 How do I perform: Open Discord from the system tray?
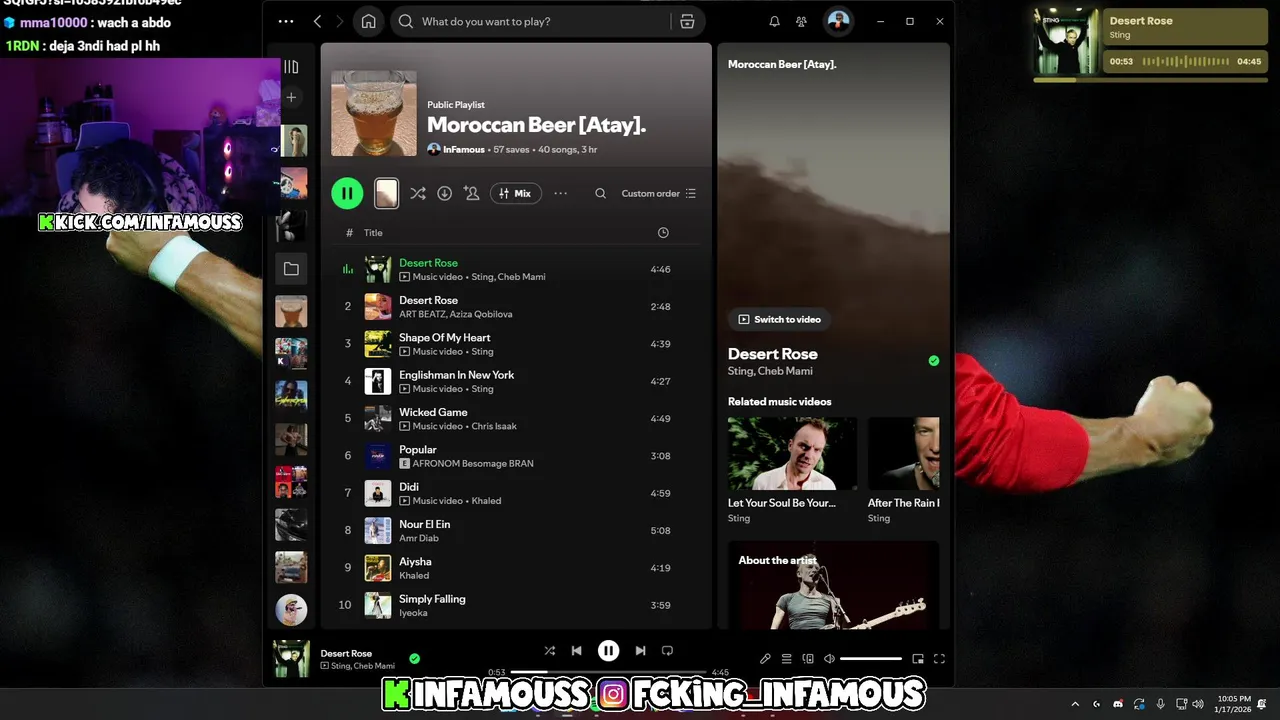click(1118, 704)
